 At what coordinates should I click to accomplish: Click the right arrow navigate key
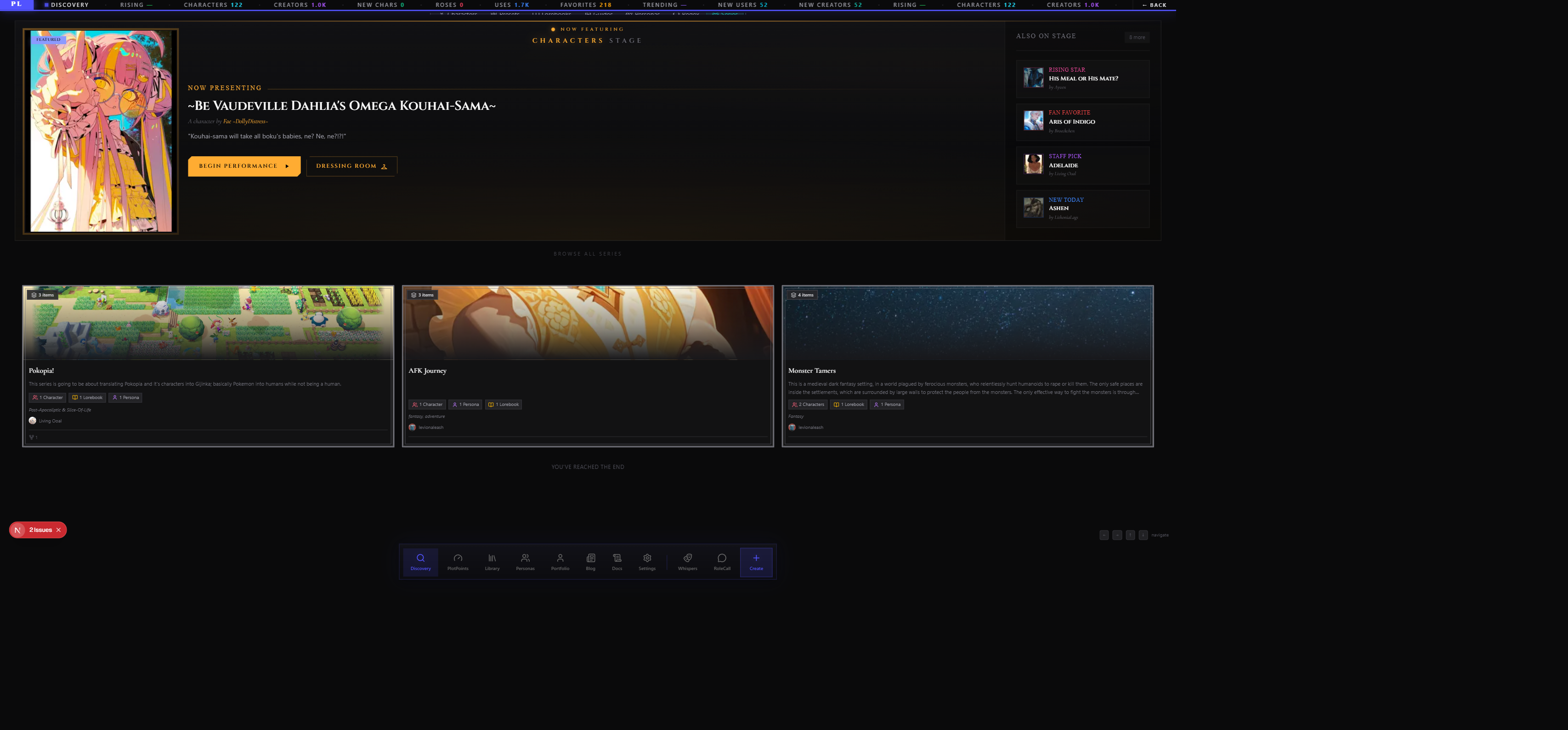tap(1117, 535)
